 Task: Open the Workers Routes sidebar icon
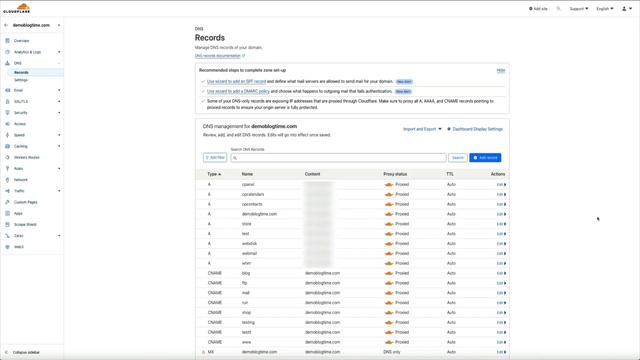point(7,157)
